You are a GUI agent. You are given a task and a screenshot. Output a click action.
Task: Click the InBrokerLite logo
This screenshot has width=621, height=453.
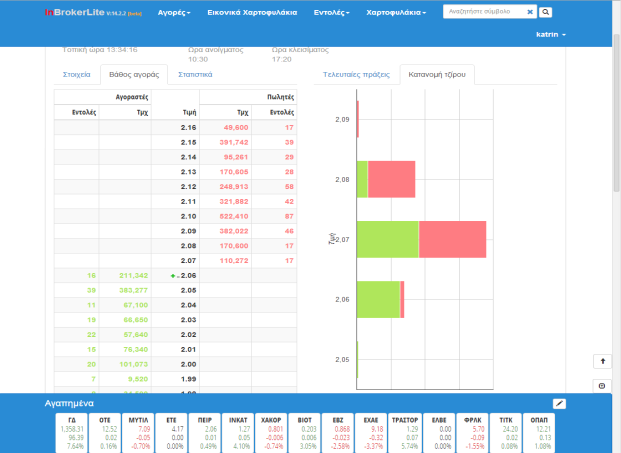coord(77,13)
